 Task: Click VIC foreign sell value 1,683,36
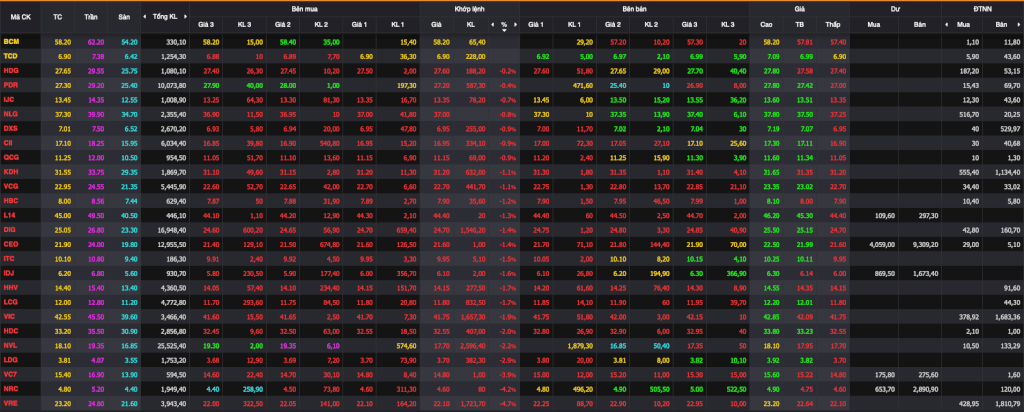click(x=1008, y=317)
